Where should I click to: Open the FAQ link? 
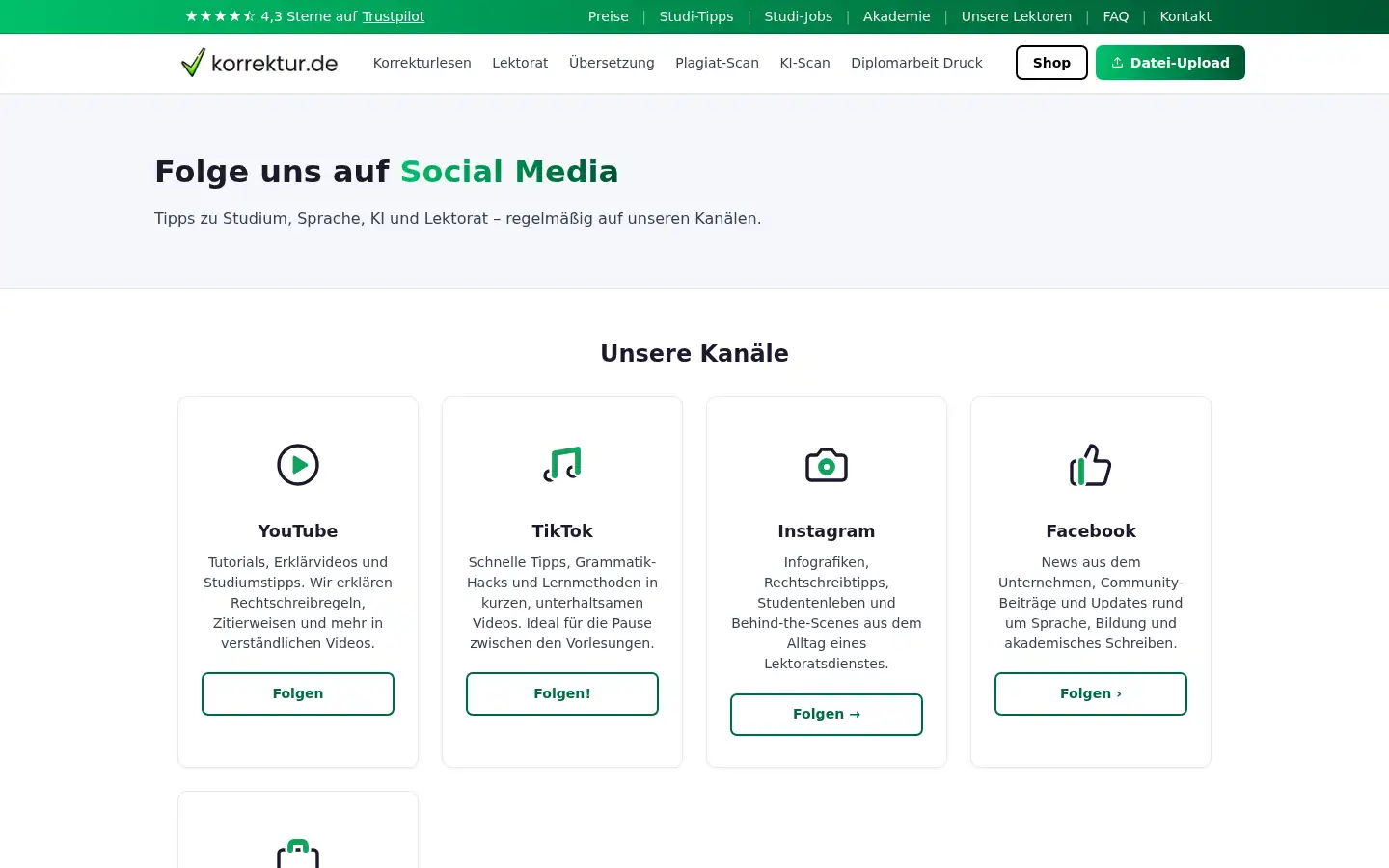coord(1116,16)
